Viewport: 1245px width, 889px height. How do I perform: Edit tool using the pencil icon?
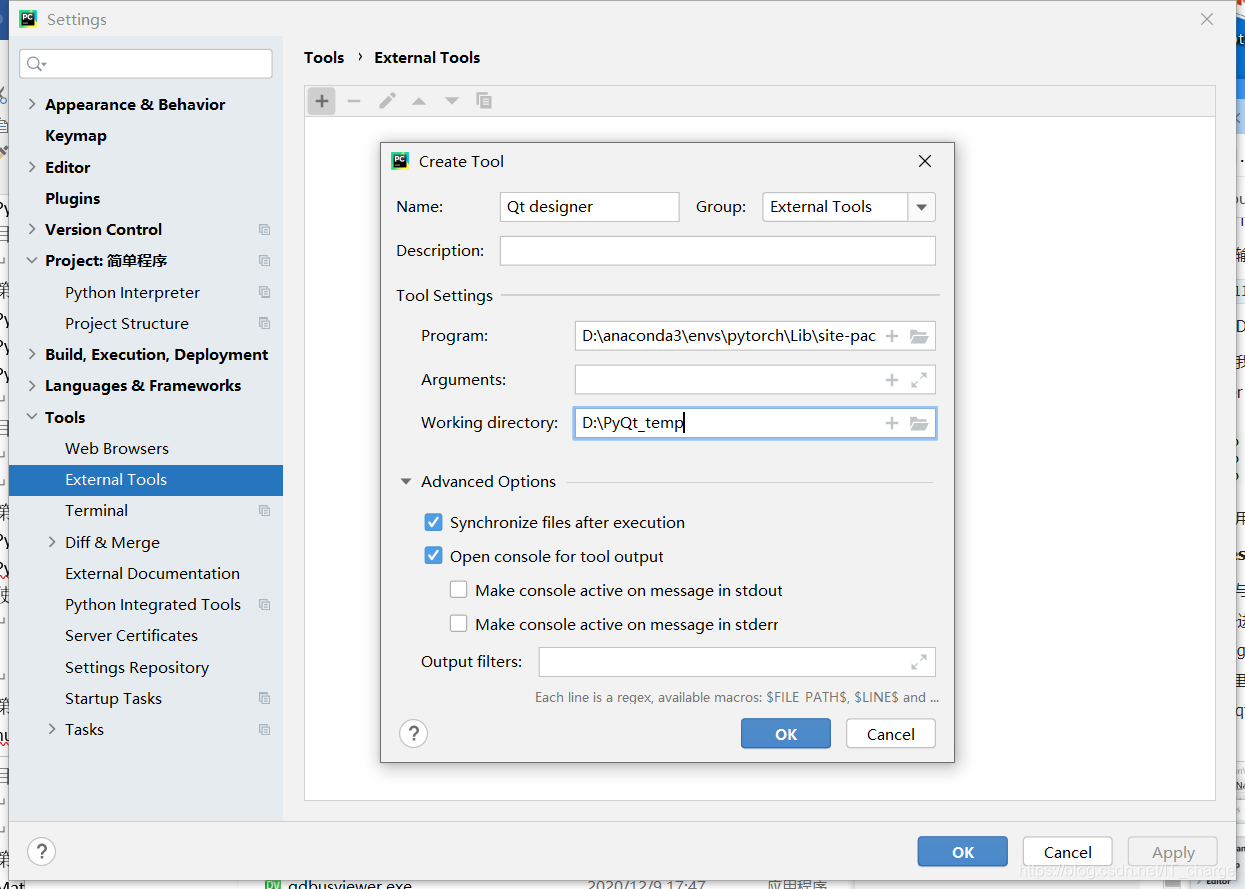pos(387,100)
